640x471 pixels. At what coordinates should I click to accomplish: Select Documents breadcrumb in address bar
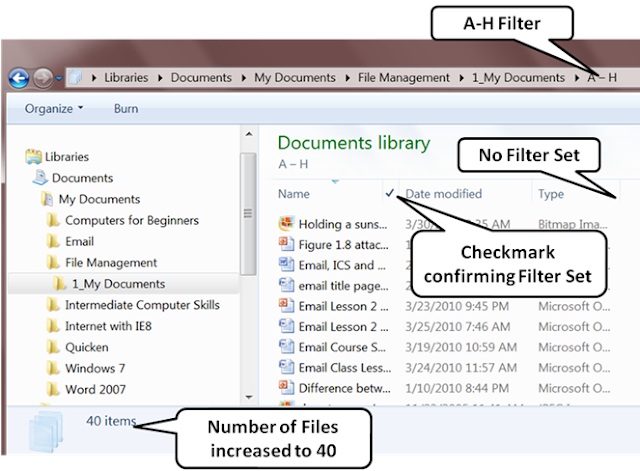pyautogui.click(x=201, y=78)
